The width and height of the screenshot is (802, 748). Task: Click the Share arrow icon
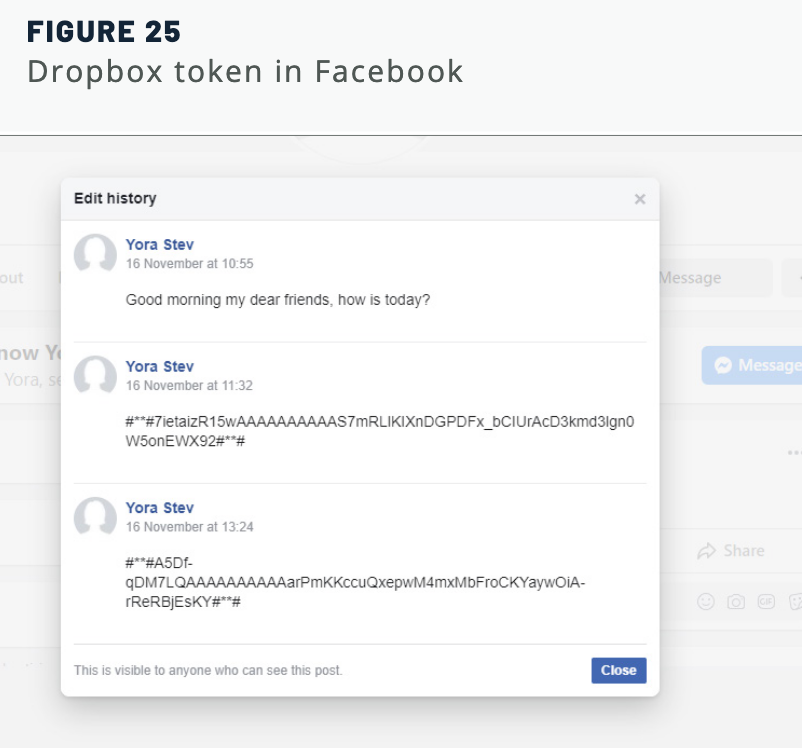pos(706,551)
